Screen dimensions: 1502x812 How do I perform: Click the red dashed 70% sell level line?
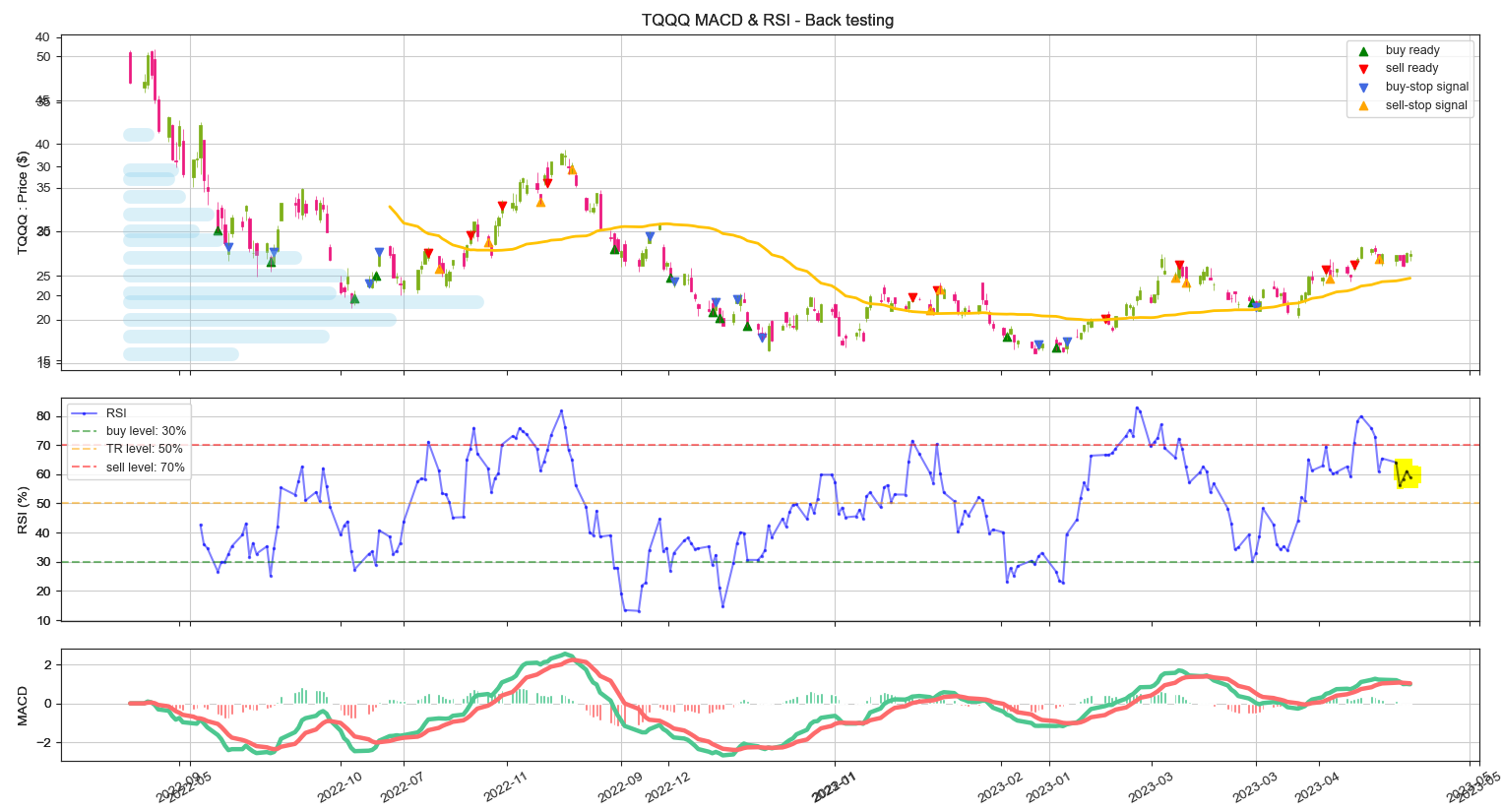[770, 445]
